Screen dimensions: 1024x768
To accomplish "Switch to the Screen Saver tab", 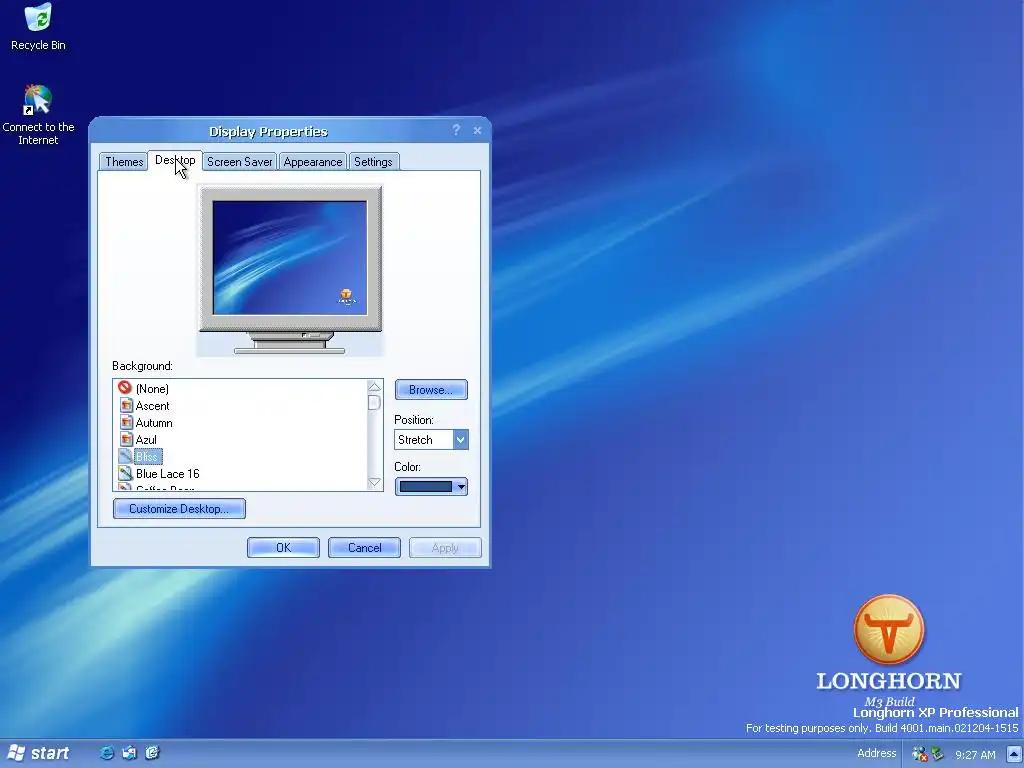I will tap(240, 162).
